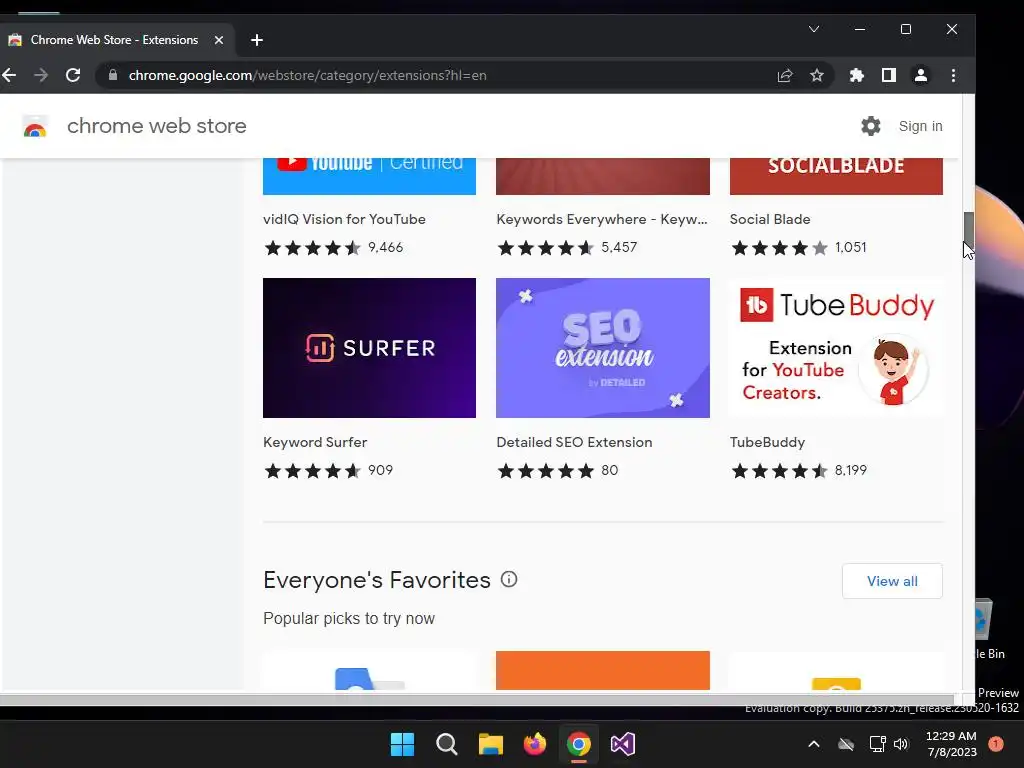The height and width of the screenshot is (768, 1024).
Task: Open a new tab with plus
Action: [257, 40]
